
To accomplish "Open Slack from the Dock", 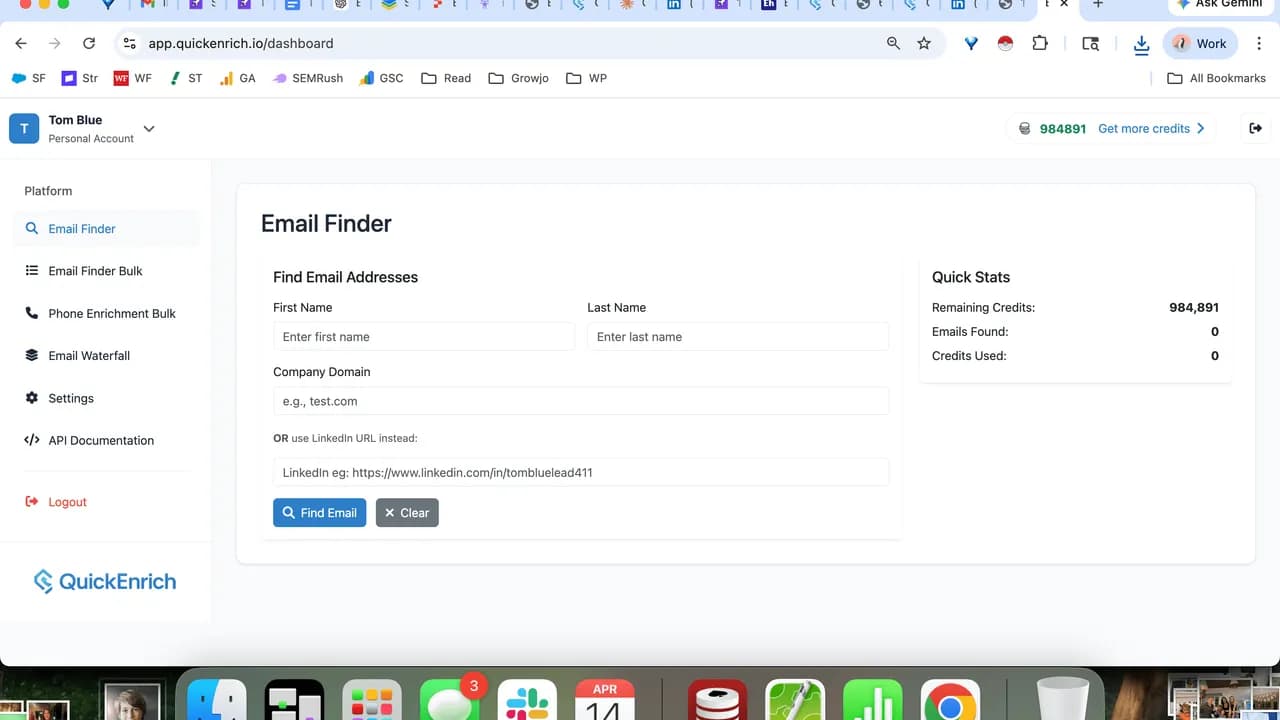I will (527, 701).
